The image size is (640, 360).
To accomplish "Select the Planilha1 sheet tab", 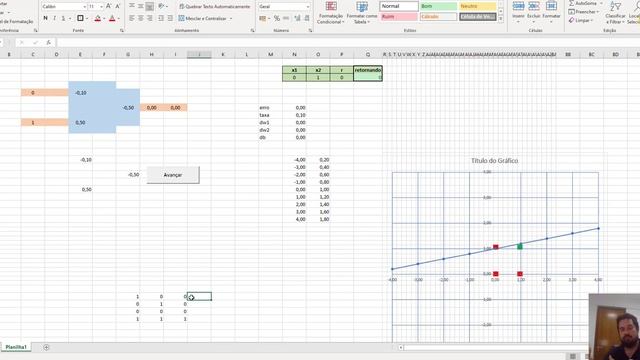I will [x=16, y=347].
